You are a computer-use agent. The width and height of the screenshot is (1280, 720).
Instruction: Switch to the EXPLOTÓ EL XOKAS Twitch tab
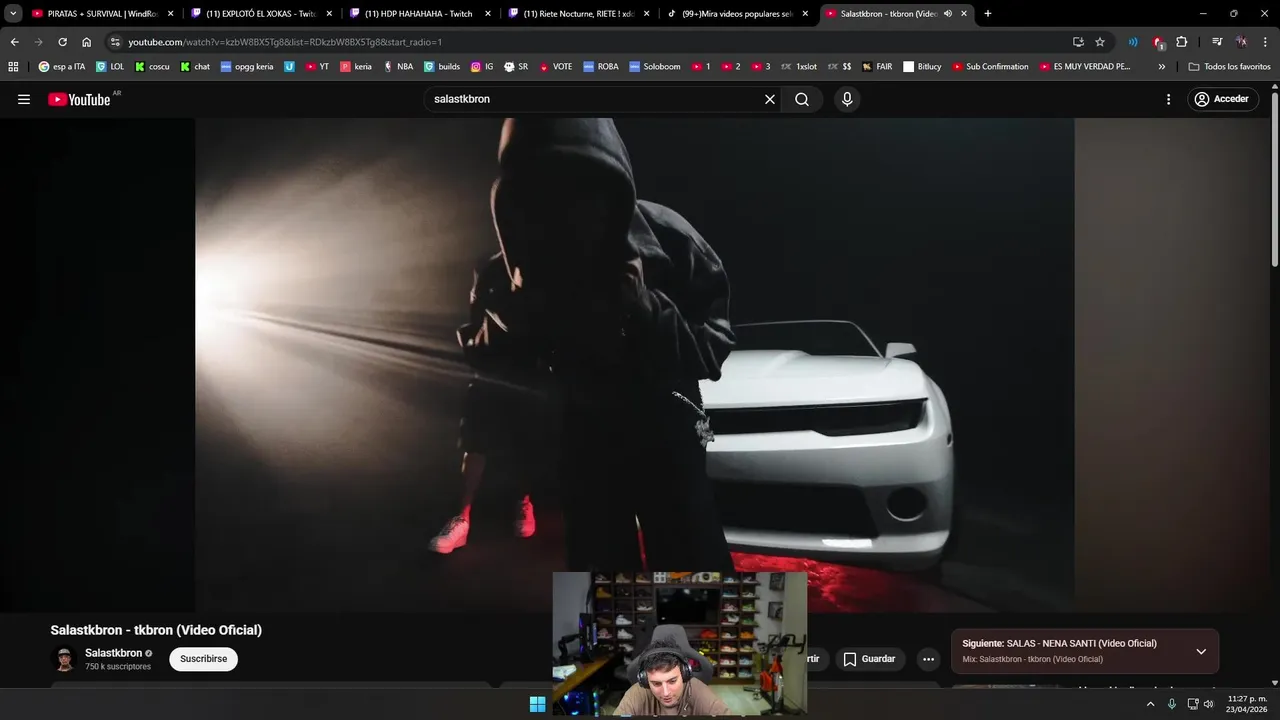click(x=260, y=14)
